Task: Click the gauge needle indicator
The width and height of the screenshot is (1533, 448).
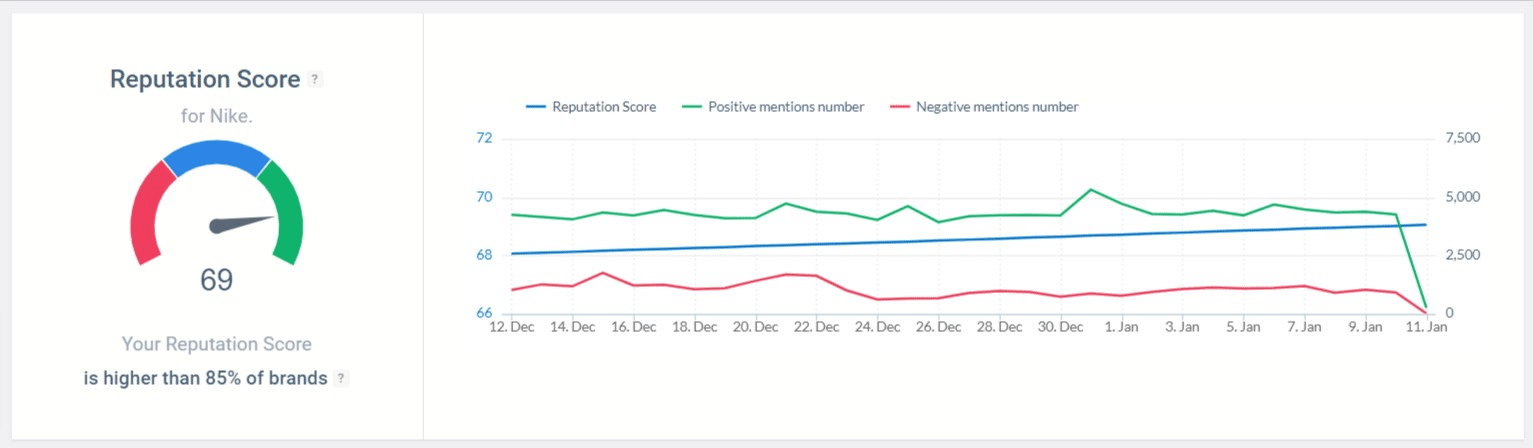Action: pos(242,223)
